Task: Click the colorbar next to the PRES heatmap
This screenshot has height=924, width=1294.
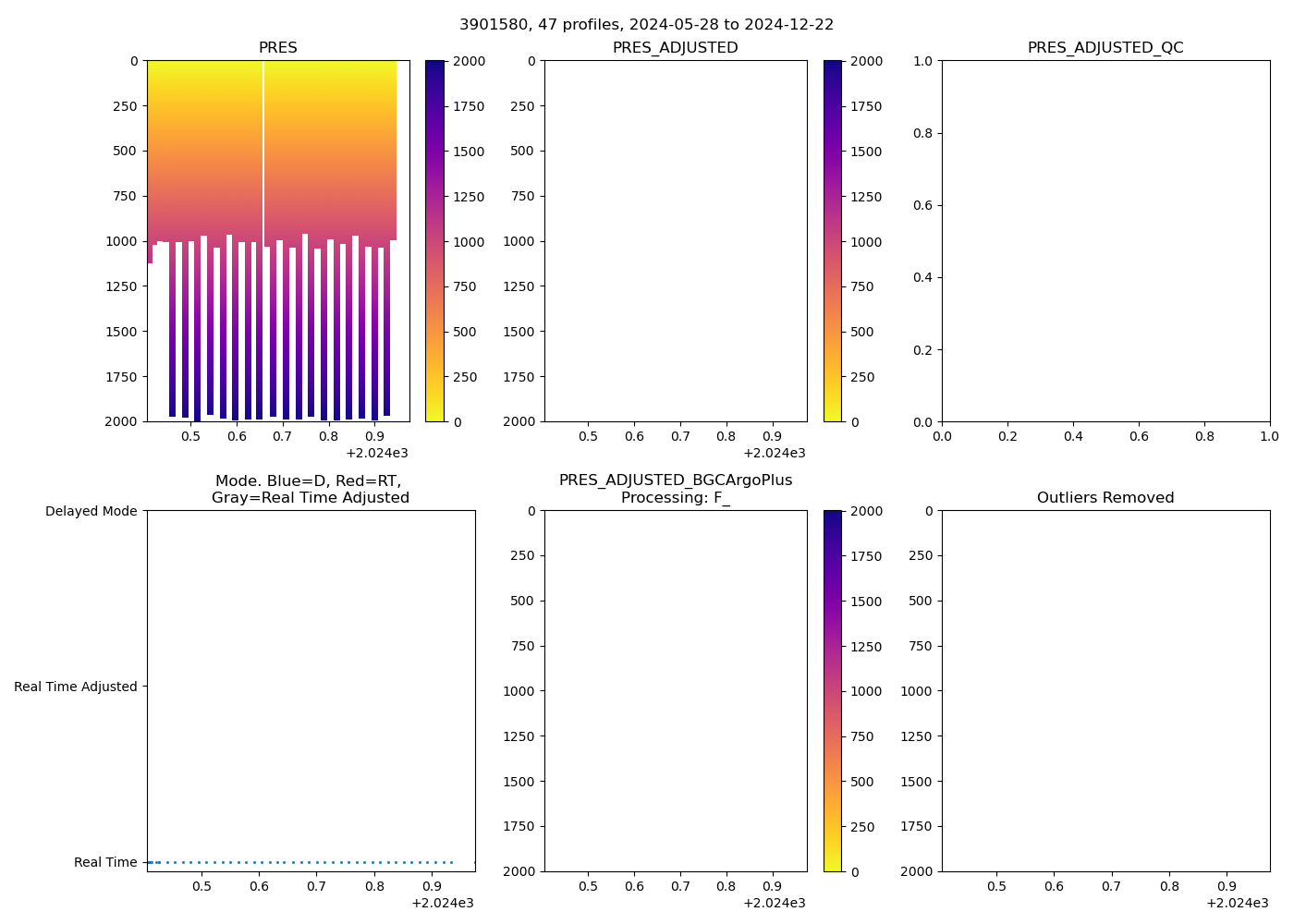Action: [x=434, y=240]
